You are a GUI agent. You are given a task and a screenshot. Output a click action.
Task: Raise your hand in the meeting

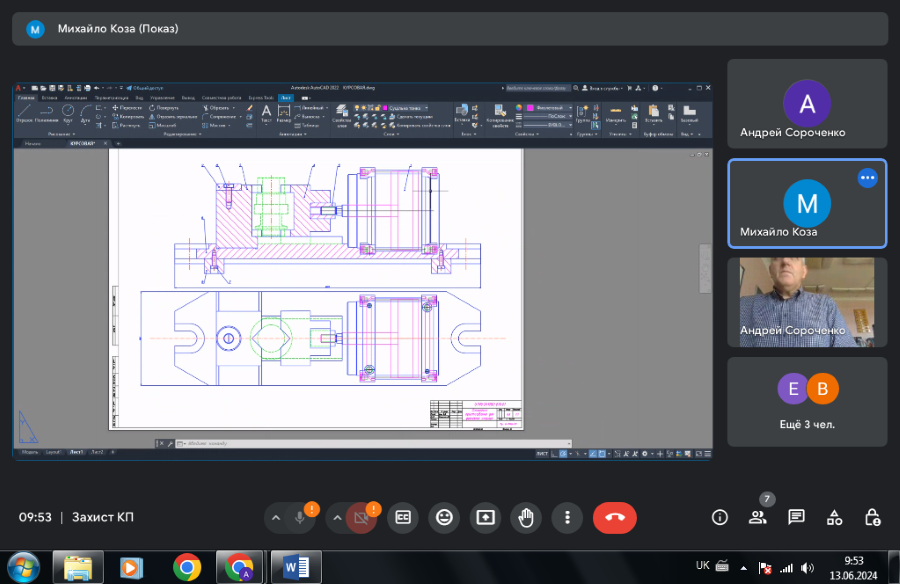pyautogui.click(x=526, y=517)
